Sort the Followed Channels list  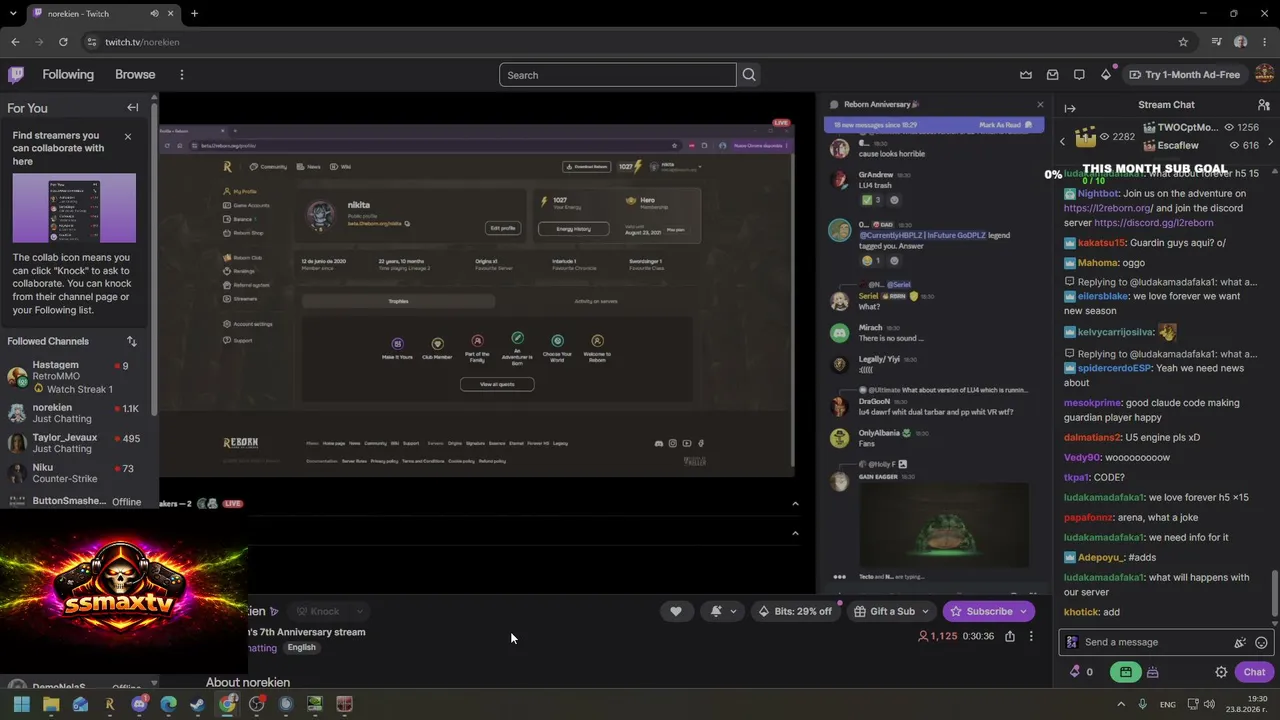tap(131, 341)
